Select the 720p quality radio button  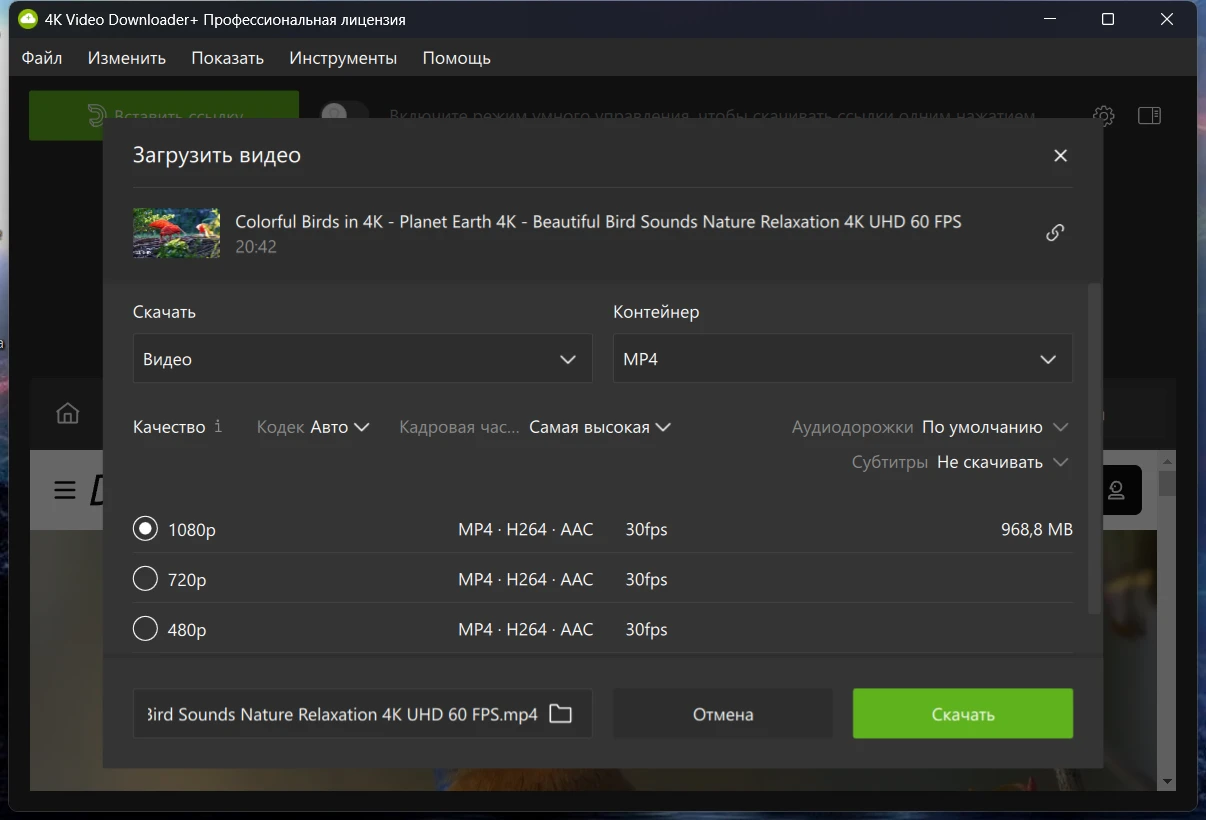pos(146,579)
